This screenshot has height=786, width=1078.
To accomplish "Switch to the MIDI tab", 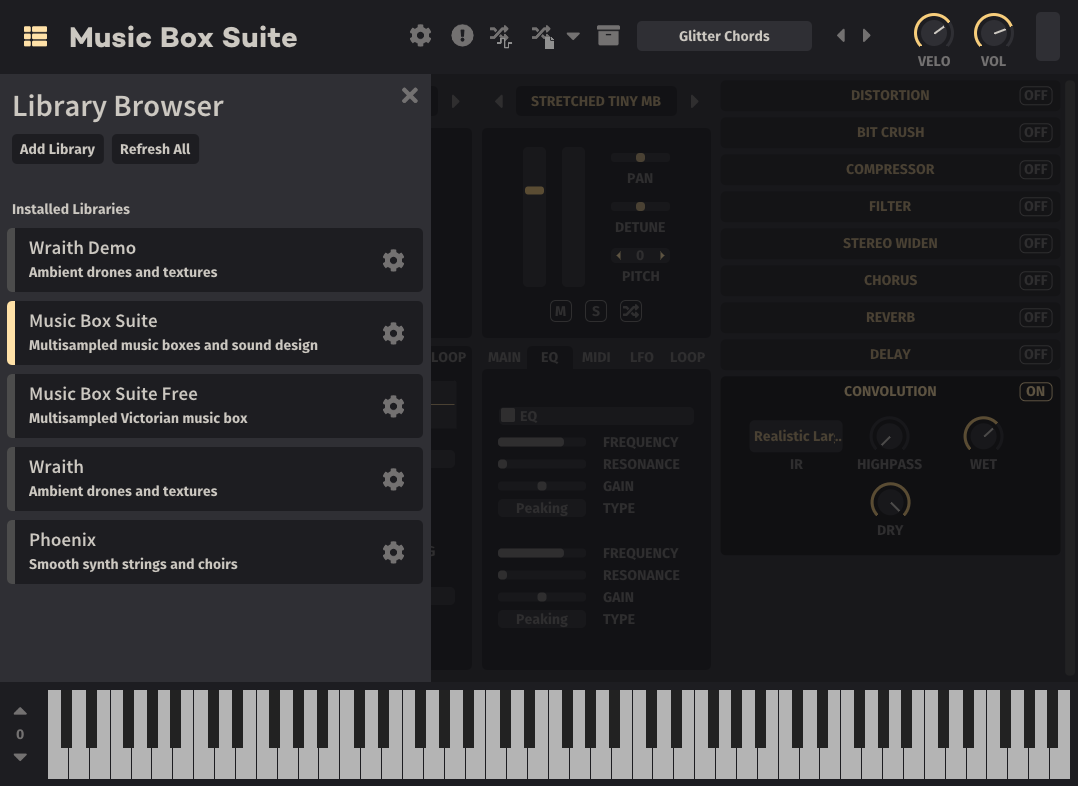I will (x=596, y=357).
